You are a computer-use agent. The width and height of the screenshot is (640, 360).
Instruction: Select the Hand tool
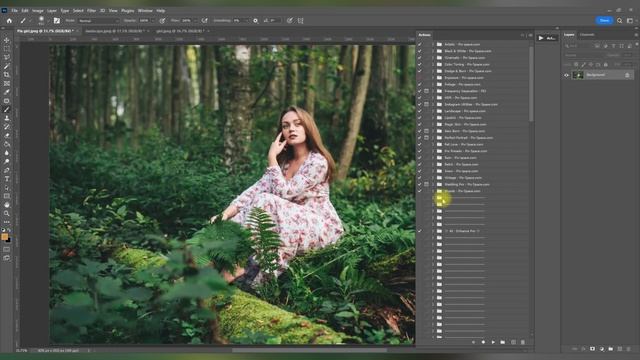point(7,205)
